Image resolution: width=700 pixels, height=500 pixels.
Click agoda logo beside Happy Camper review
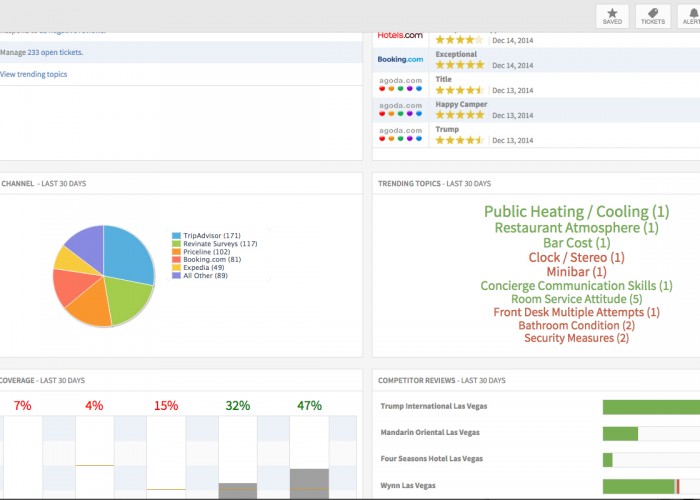400,109
